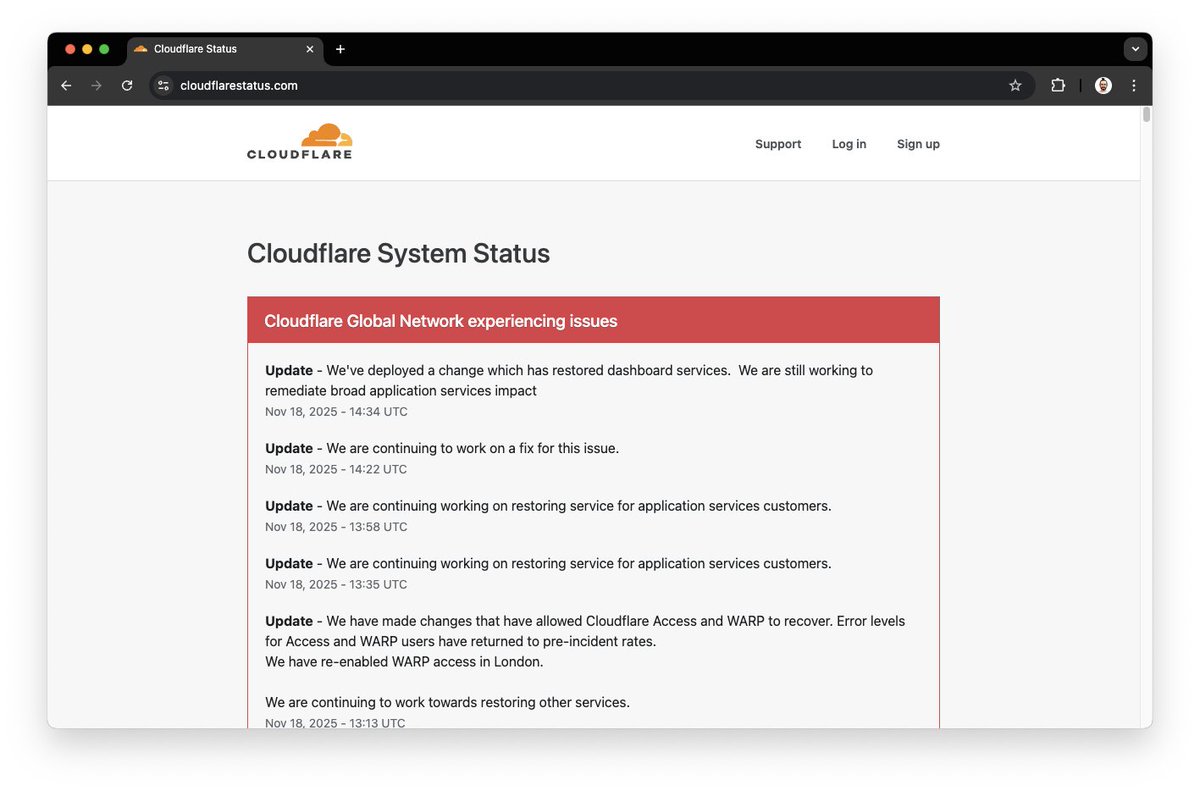Click the Cloudflare System Status heading
Viewport: 1200px width, 791px height.
pos(398,253)
